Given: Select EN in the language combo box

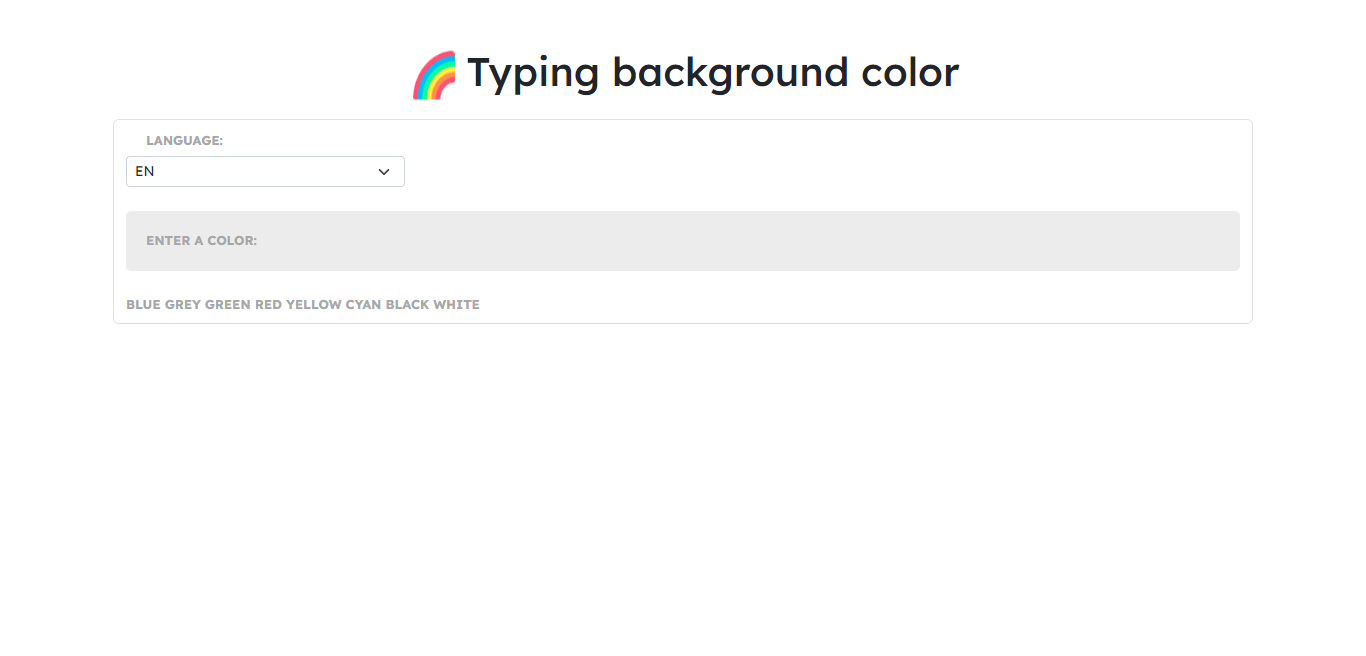Looking at the screenshot, I should (265, 171).
